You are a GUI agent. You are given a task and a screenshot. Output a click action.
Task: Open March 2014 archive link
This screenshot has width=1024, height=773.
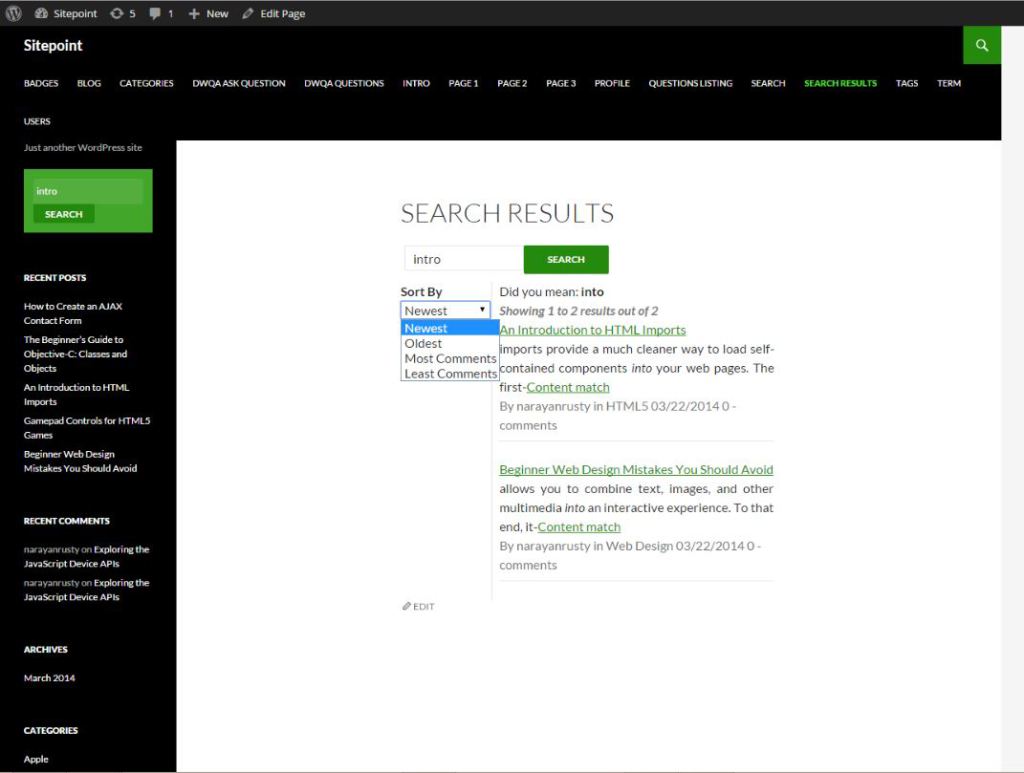(49, 678)
